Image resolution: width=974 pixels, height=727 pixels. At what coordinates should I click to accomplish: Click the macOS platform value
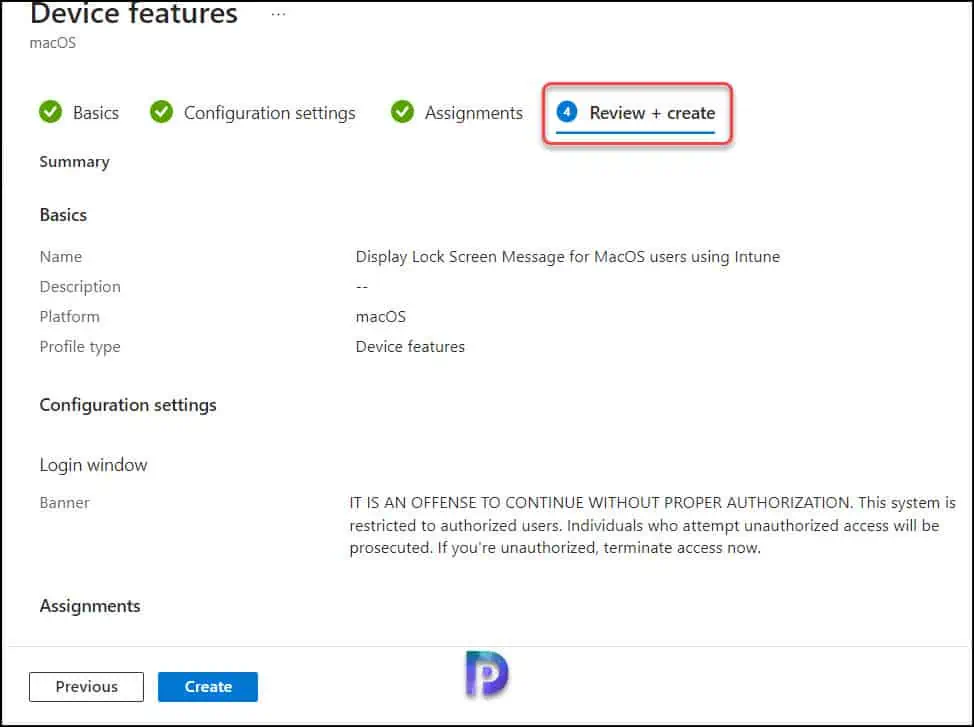click(381, 316)
